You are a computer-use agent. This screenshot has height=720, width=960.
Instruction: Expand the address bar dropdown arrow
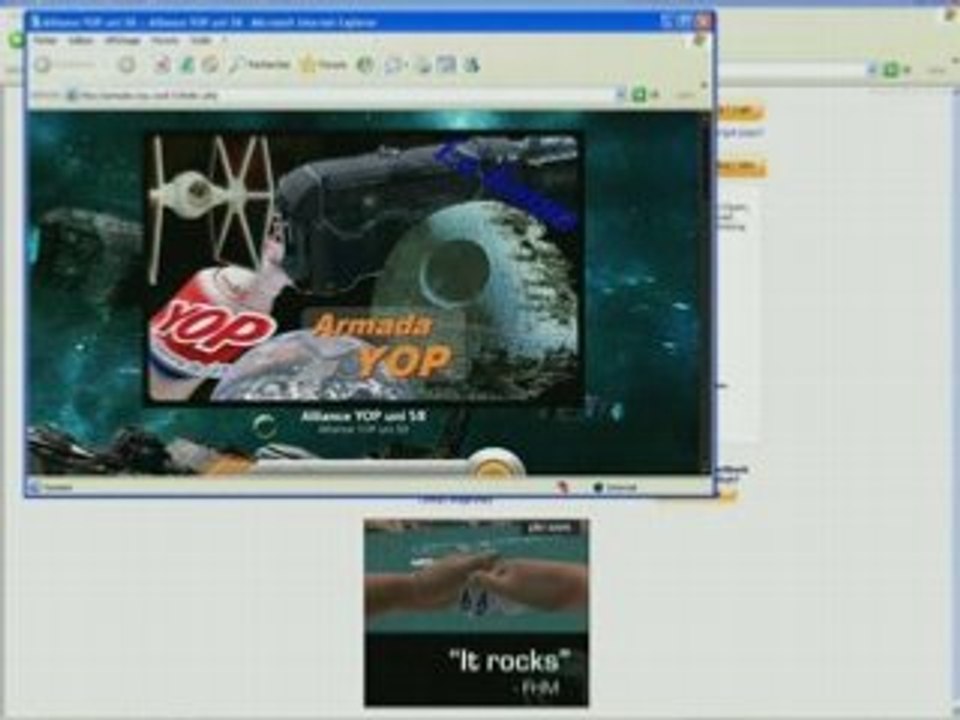tap(620, 95)
